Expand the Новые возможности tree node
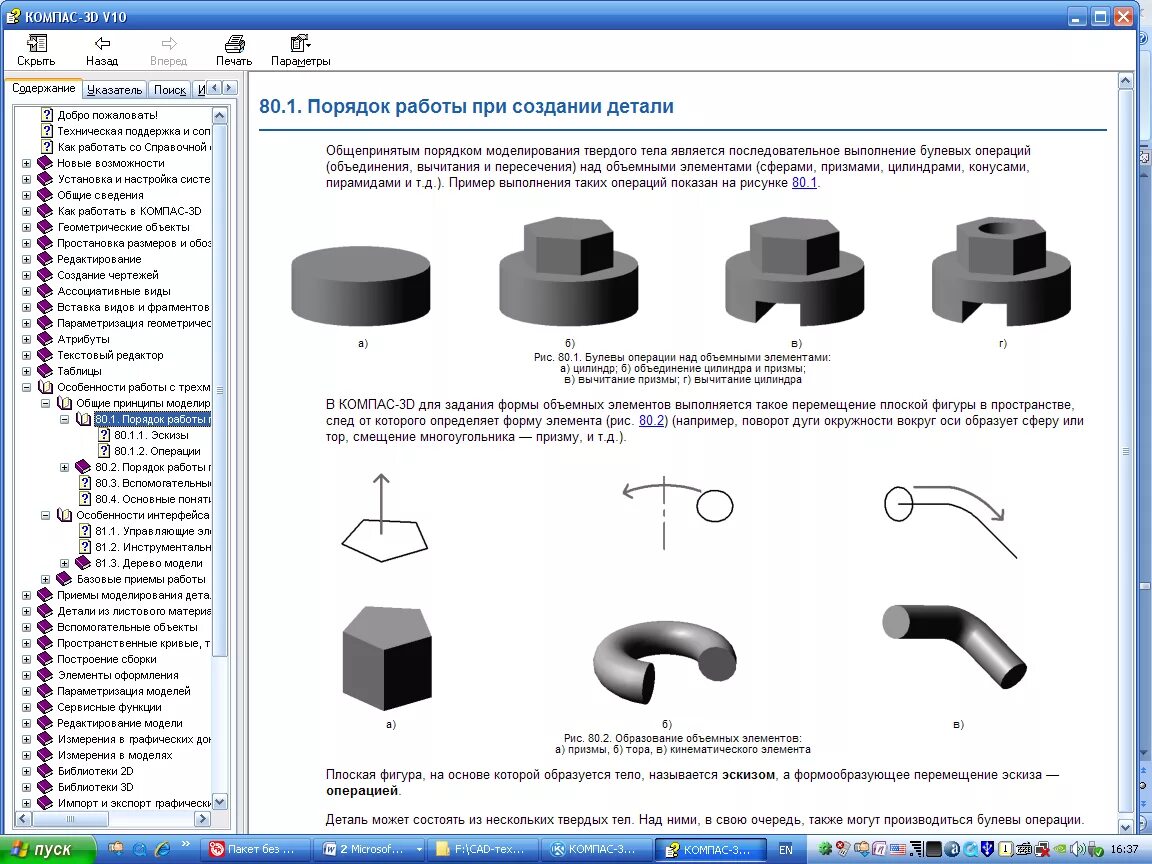 click(26, 163)
